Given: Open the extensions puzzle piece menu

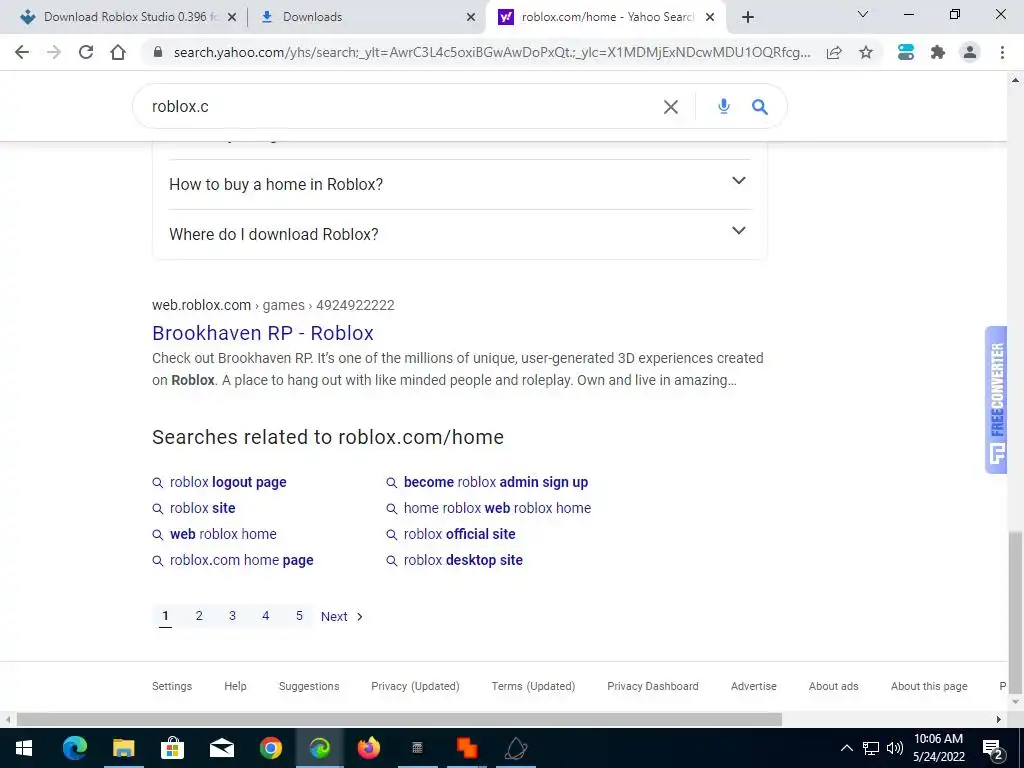Looking at the screenshot, I should click(938, 52).
